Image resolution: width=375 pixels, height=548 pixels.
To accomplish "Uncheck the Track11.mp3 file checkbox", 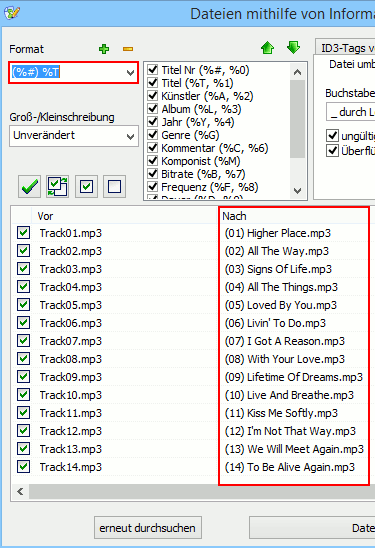I will tap(23, 413).
